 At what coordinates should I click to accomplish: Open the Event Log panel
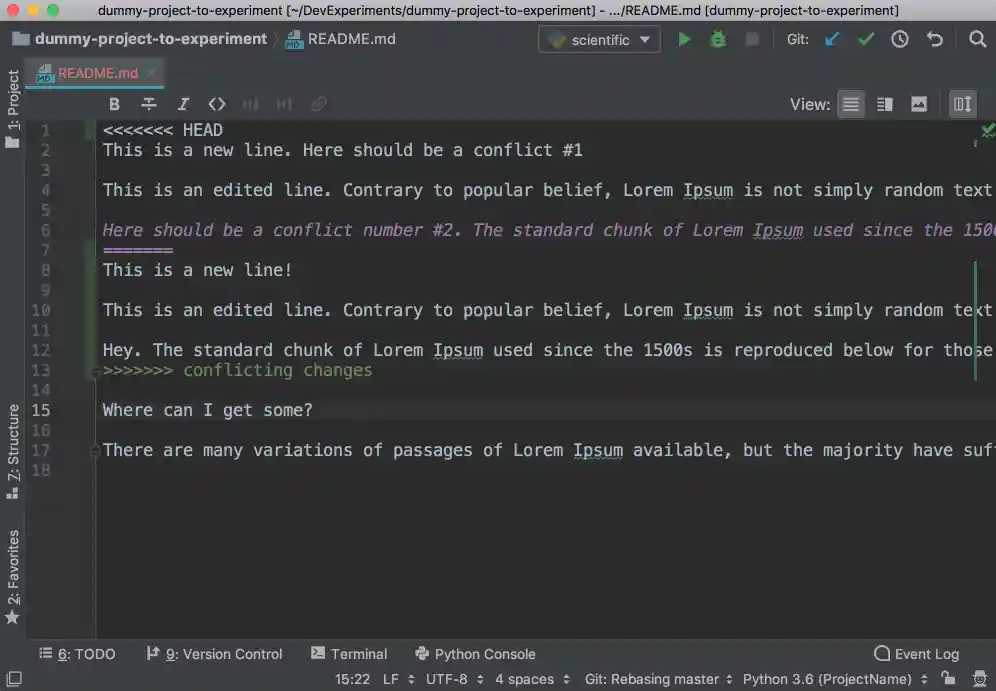click(916, 654)
